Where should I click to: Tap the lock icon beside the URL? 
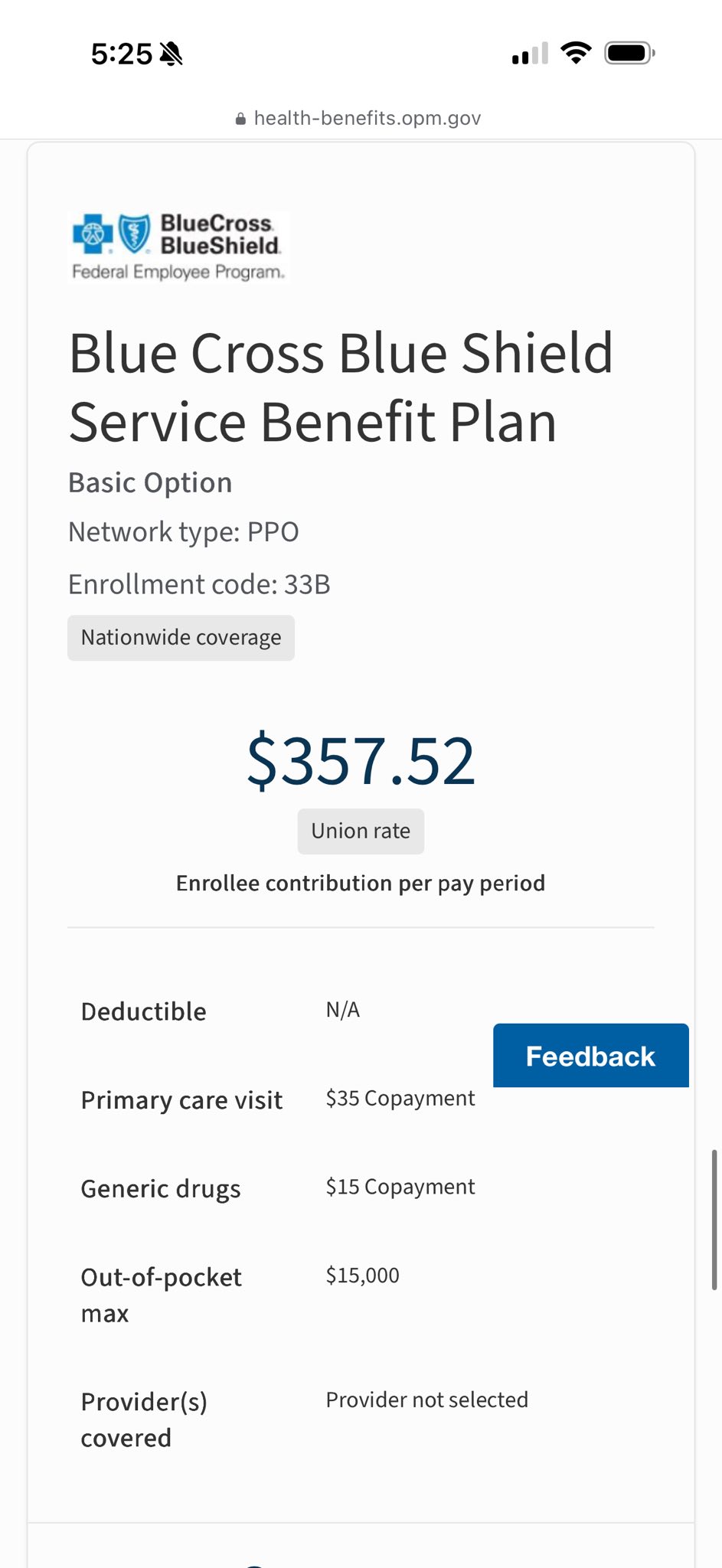240,119
